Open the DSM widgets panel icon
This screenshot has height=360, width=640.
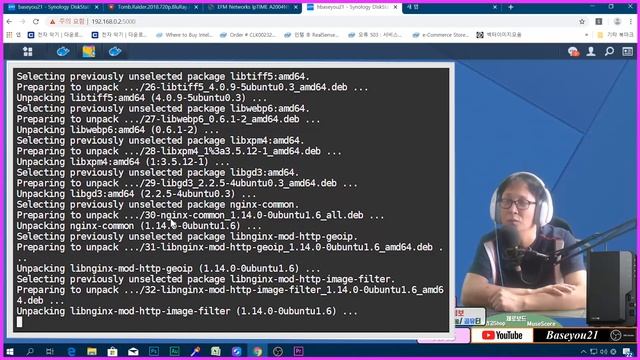tap(627, 51)
